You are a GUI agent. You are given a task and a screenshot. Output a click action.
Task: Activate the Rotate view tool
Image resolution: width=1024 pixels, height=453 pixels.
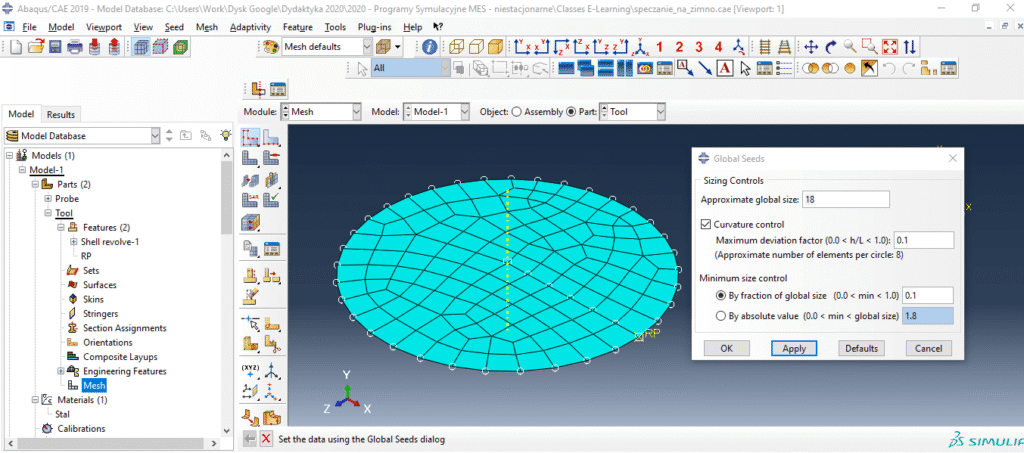831,47
